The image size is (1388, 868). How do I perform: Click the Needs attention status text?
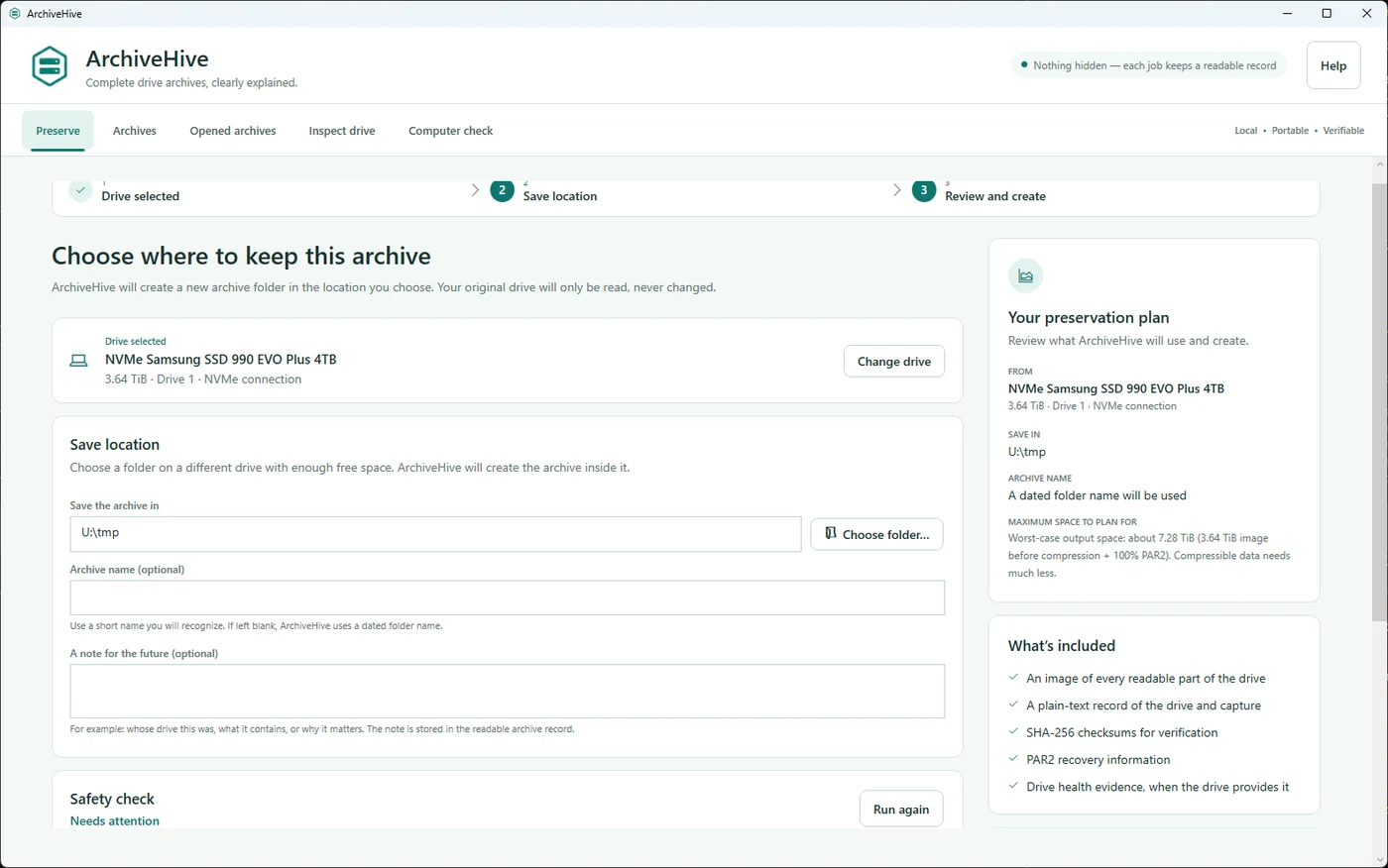(115, 820)
